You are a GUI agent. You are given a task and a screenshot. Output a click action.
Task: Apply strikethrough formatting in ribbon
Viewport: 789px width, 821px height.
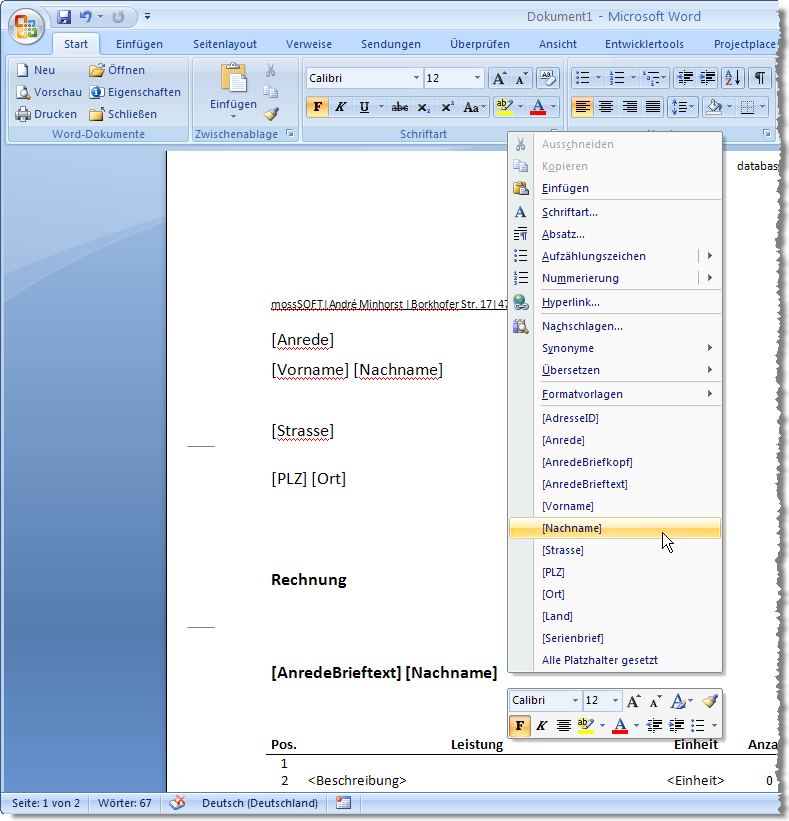click(x=400, y=107)
